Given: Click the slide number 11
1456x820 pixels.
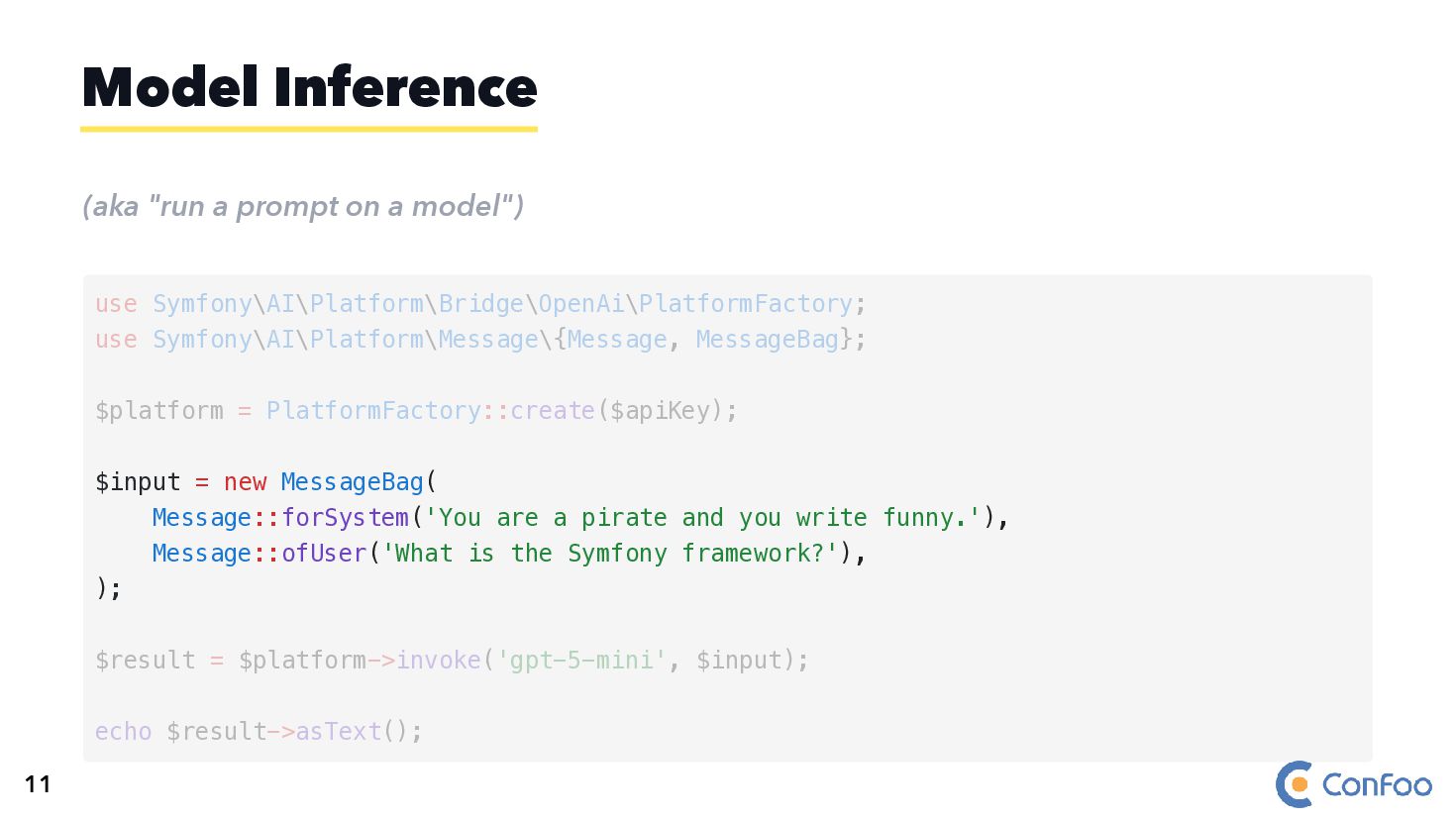Looking at the screenshot, I should pyautogui.click(x=38, y=784).
